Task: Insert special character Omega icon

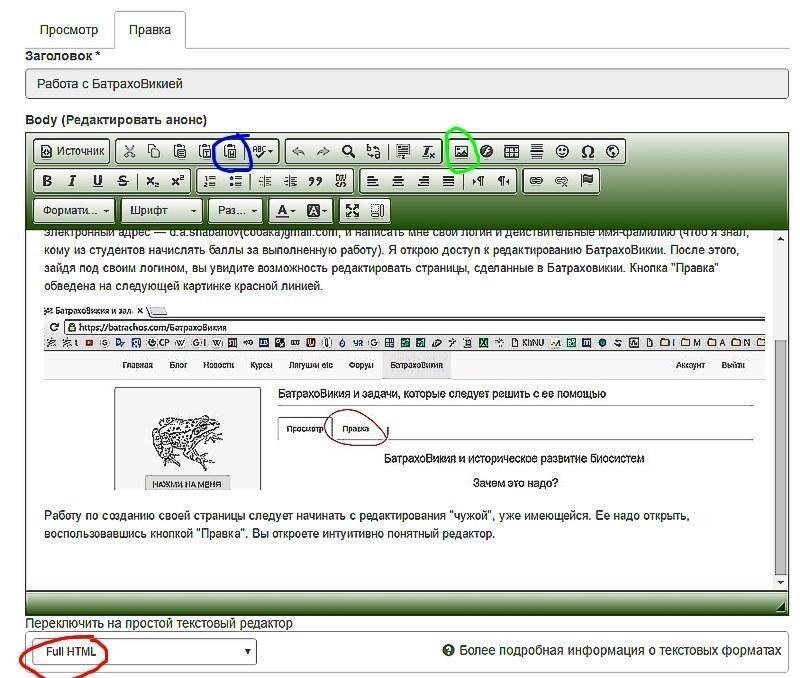Action: [588, 152]
